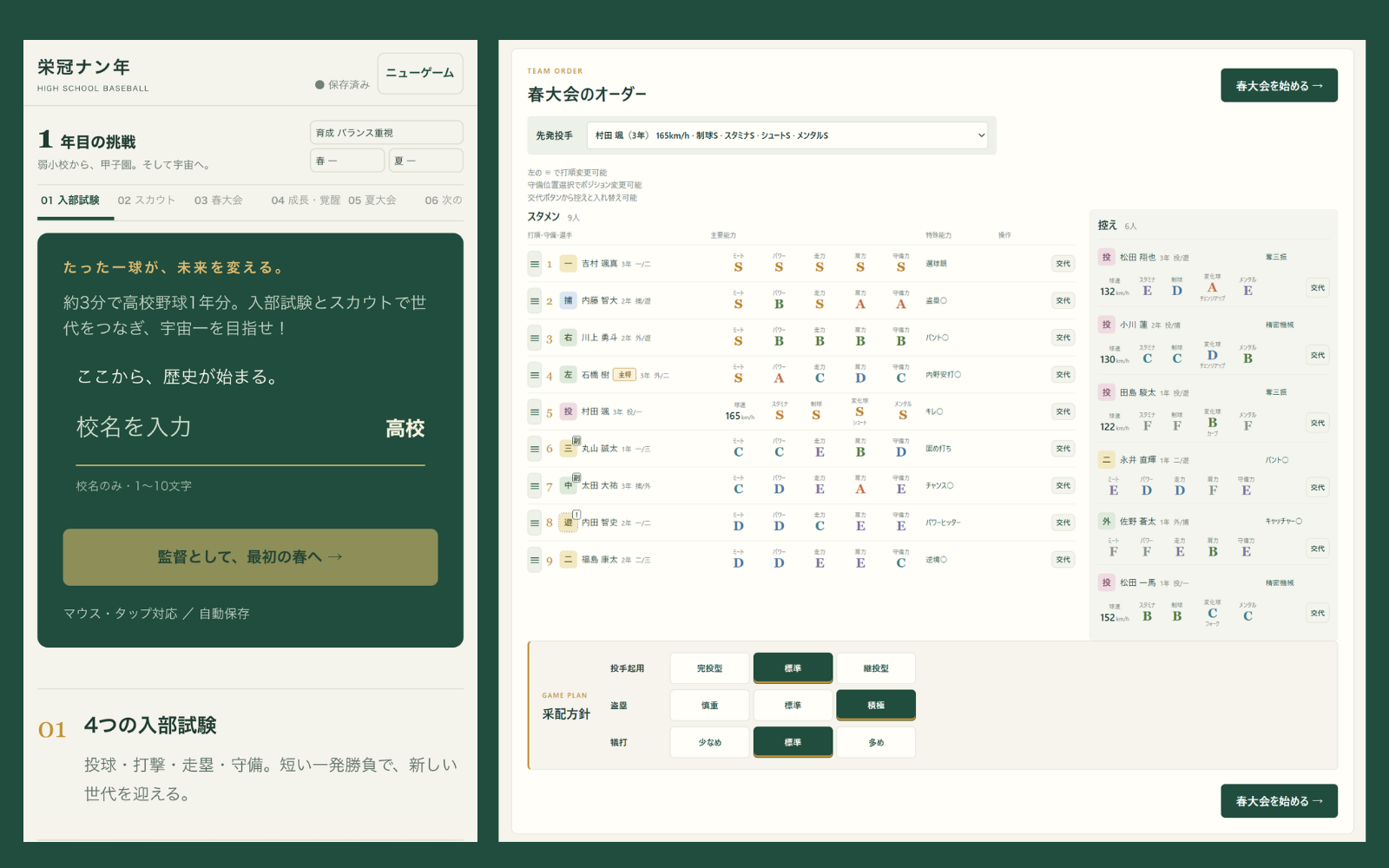Click 交代 on 村田 颯's lineup row
Image resolution: width=1389 pixels, height=868 pixels.
click(1063, 411)
